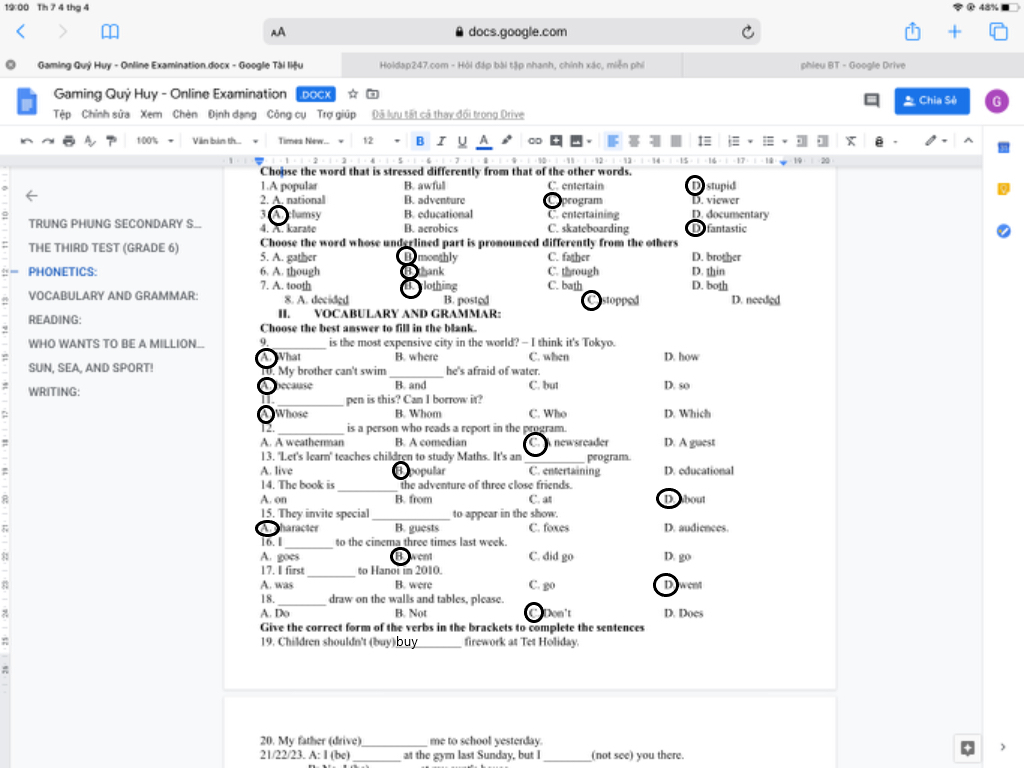Insert an image

click(576, 141)
